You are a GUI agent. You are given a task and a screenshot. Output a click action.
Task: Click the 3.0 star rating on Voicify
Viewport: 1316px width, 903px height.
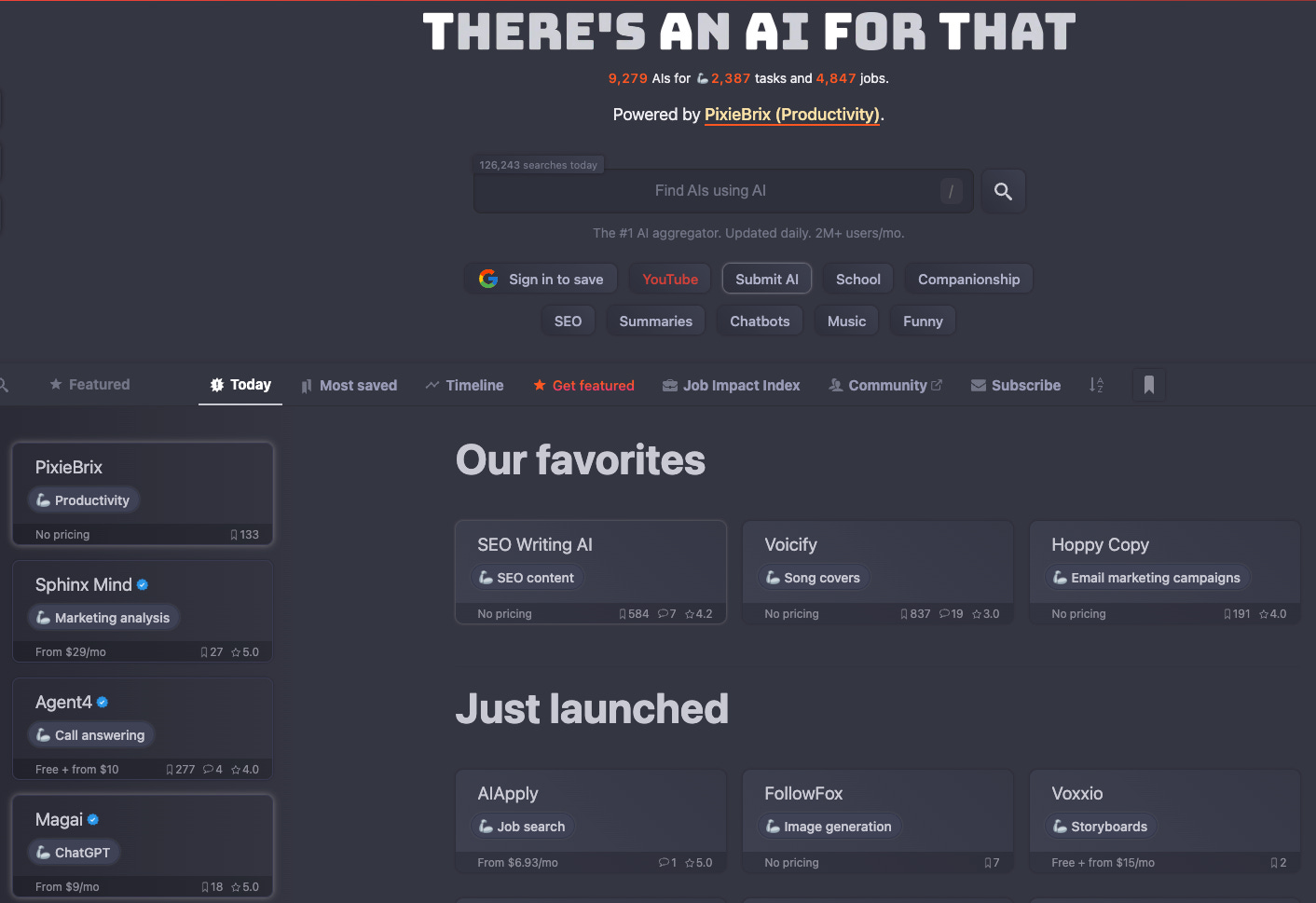pyautogui.click(x=986, y=614)
